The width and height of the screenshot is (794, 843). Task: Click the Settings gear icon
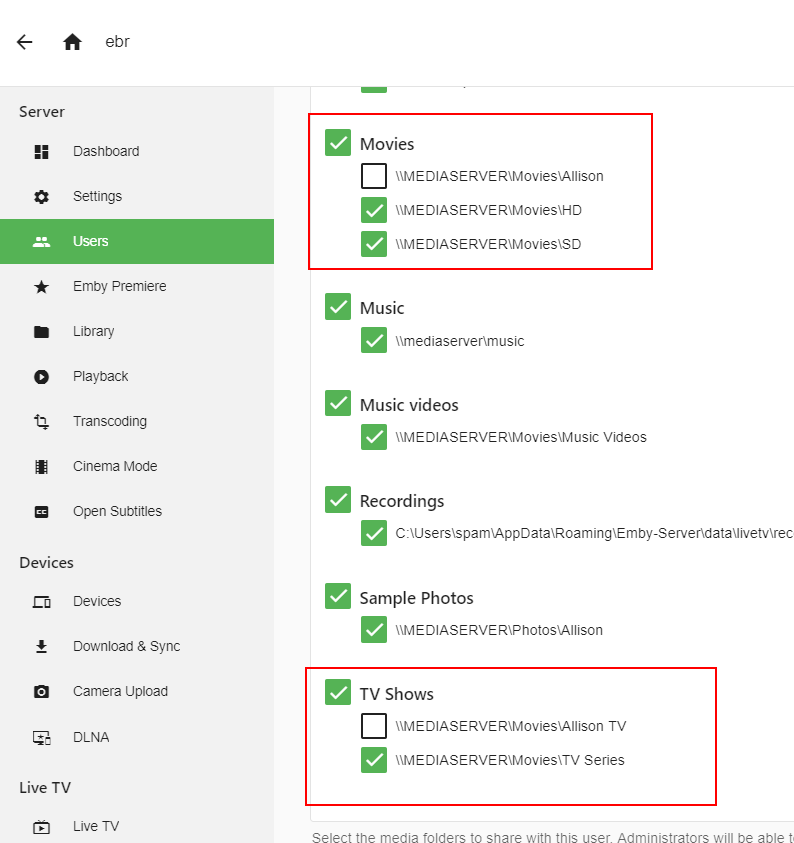click(x=41, y=197)
